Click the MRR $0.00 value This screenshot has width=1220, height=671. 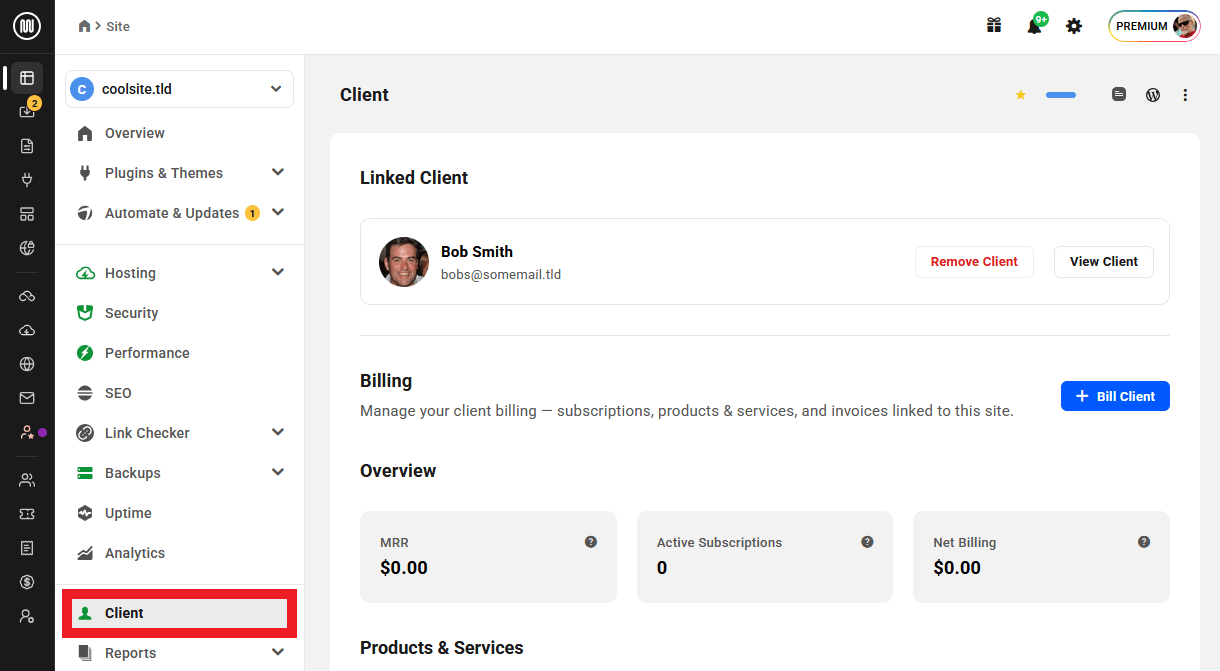[404, 568]
